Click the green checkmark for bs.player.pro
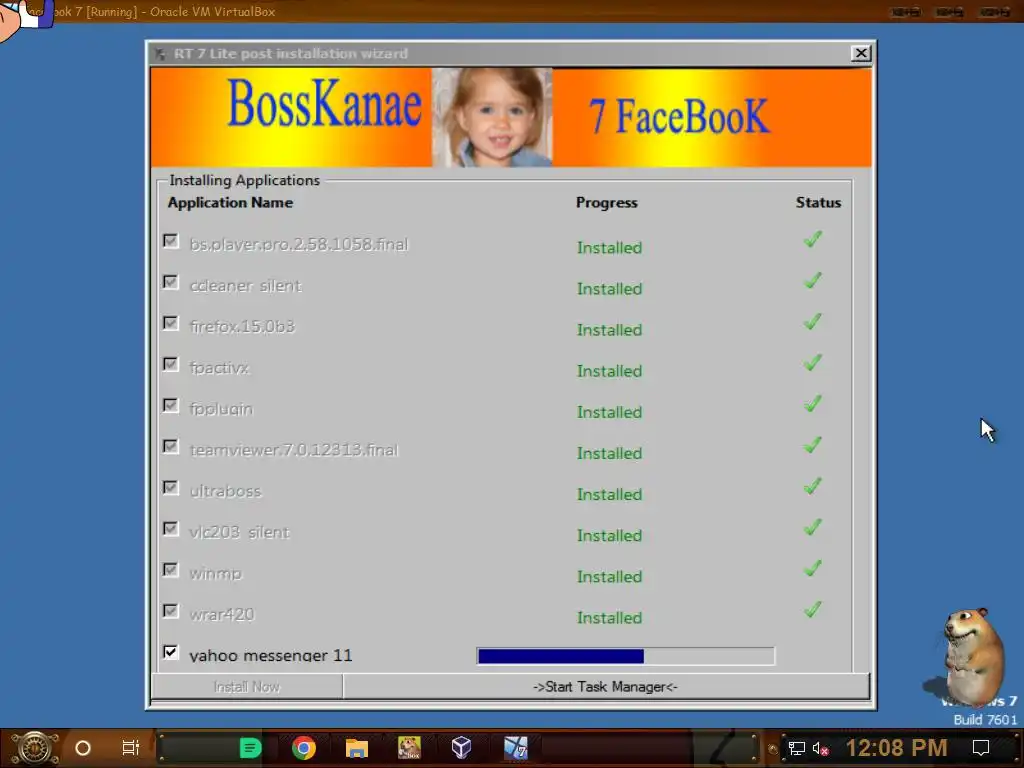 812,240
